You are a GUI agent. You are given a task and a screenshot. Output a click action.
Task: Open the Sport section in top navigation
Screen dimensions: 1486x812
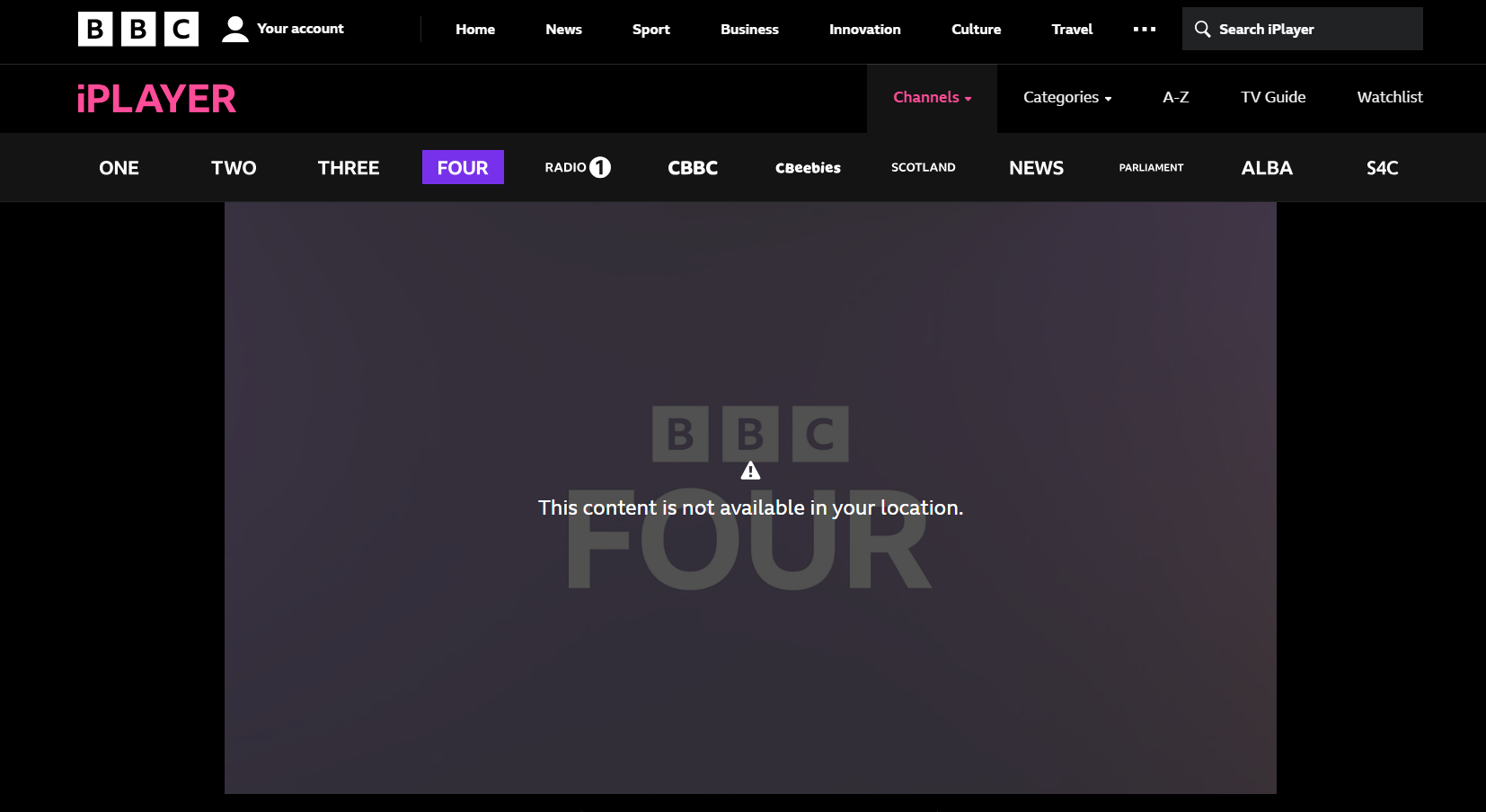point(650,29)
